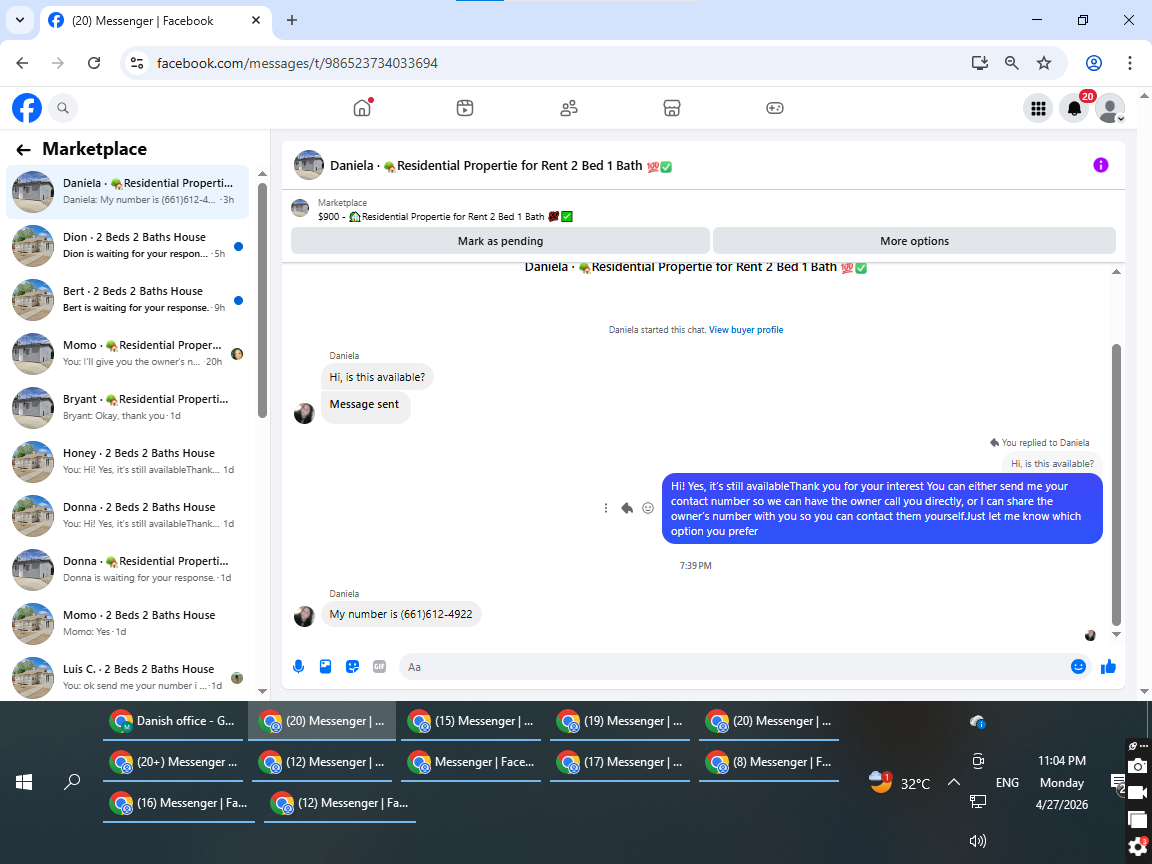Viewport: 1152px width, 864px height.
Task: Open Chrome profile icon
Action: (1094, 63)
